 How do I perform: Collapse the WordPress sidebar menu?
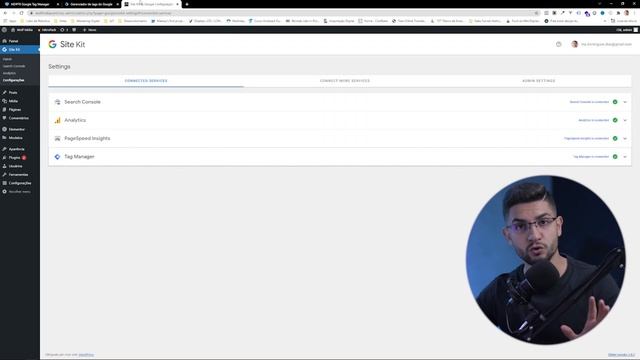click(x=19, y=191)
